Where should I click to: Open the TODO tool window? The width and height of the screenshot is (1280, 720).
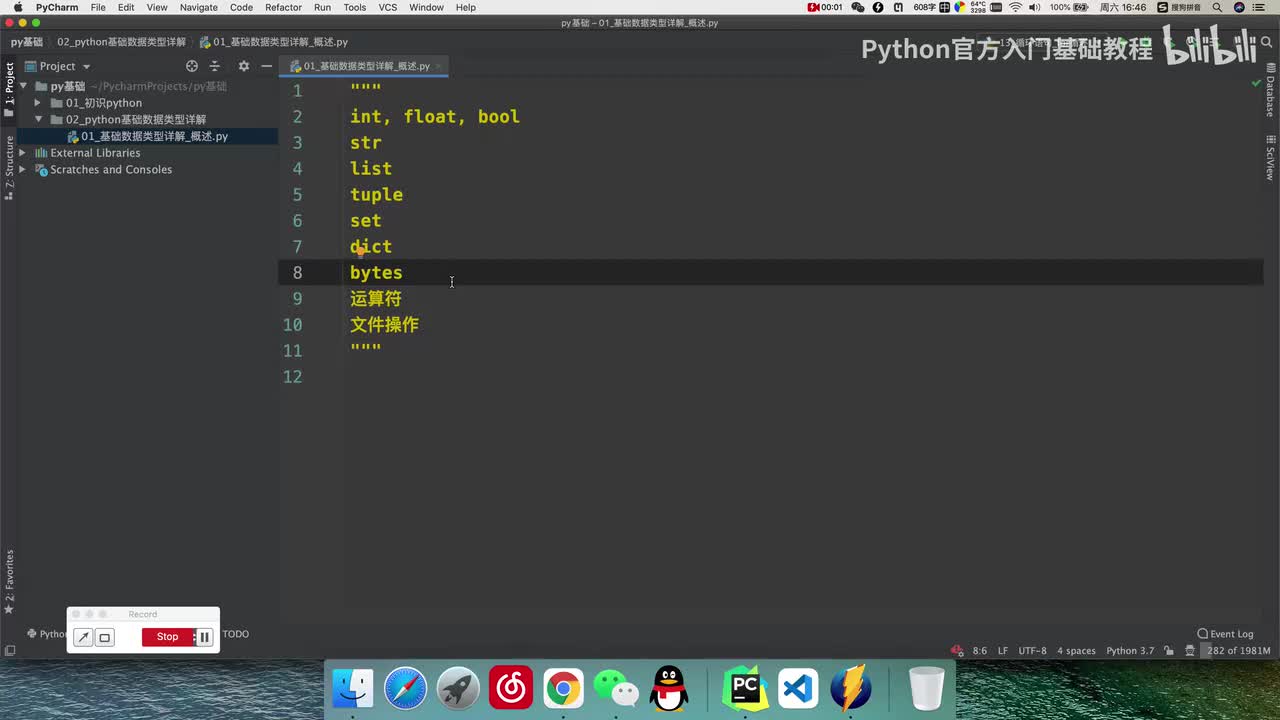tap(235, 634)
